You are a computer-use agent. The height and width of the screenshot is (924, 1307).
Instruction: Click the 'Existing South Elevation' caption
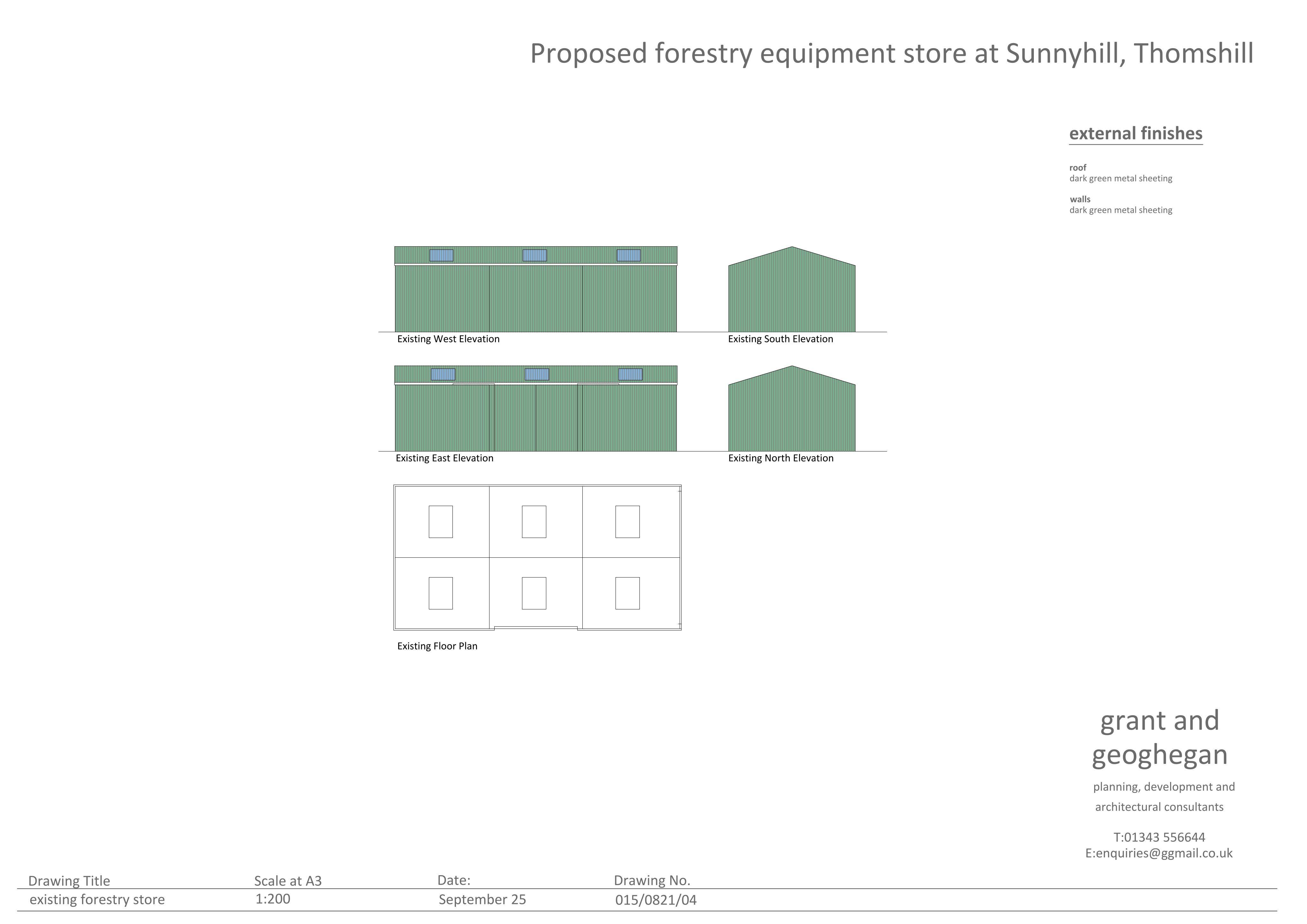click(780, 339)
